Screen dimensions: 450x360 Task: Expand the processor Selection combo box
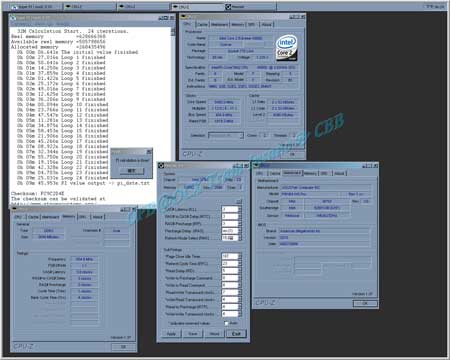tap(226, 135)
